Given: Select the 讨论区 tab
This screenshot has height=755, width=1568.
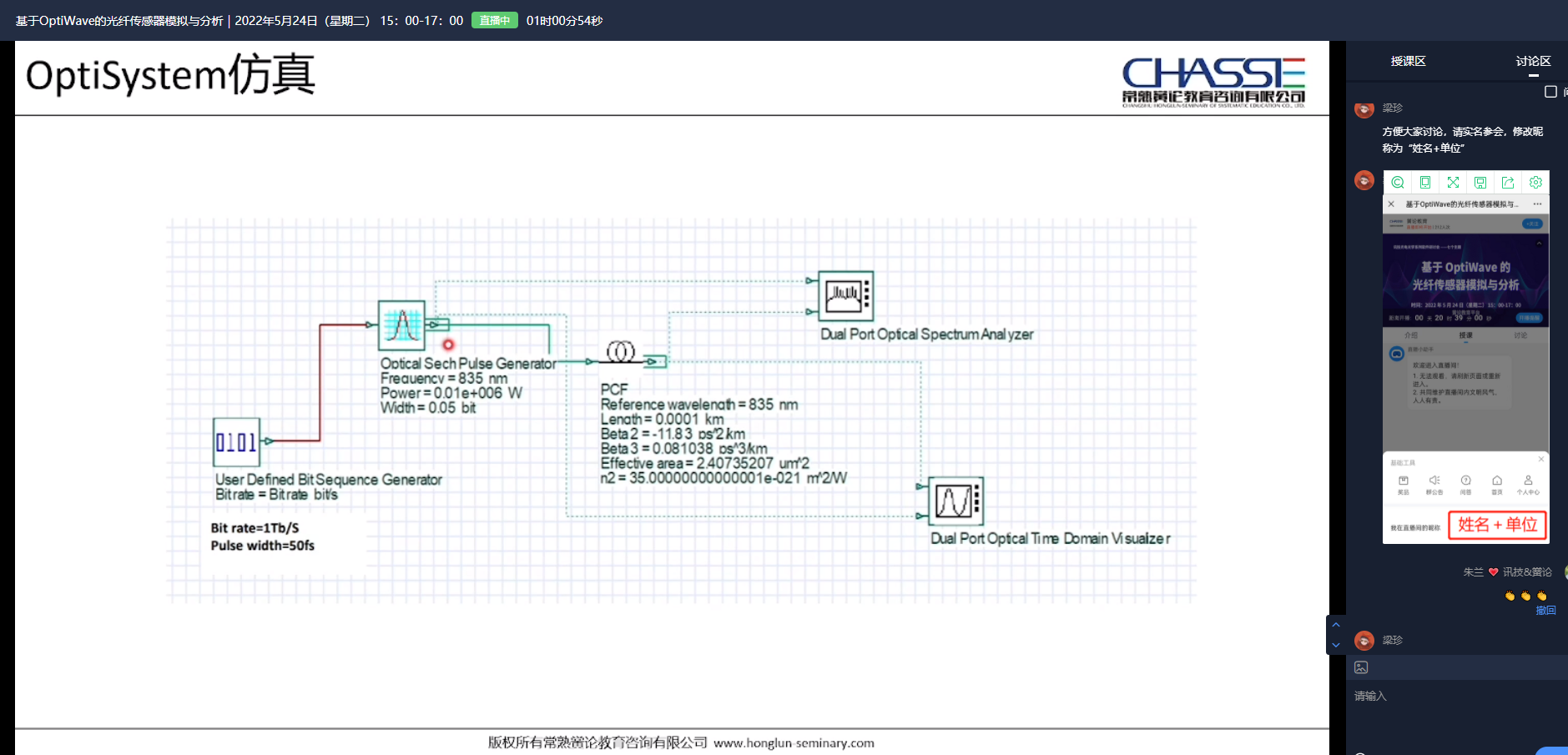Looking at the screenshot, I should click(1533, 61).
